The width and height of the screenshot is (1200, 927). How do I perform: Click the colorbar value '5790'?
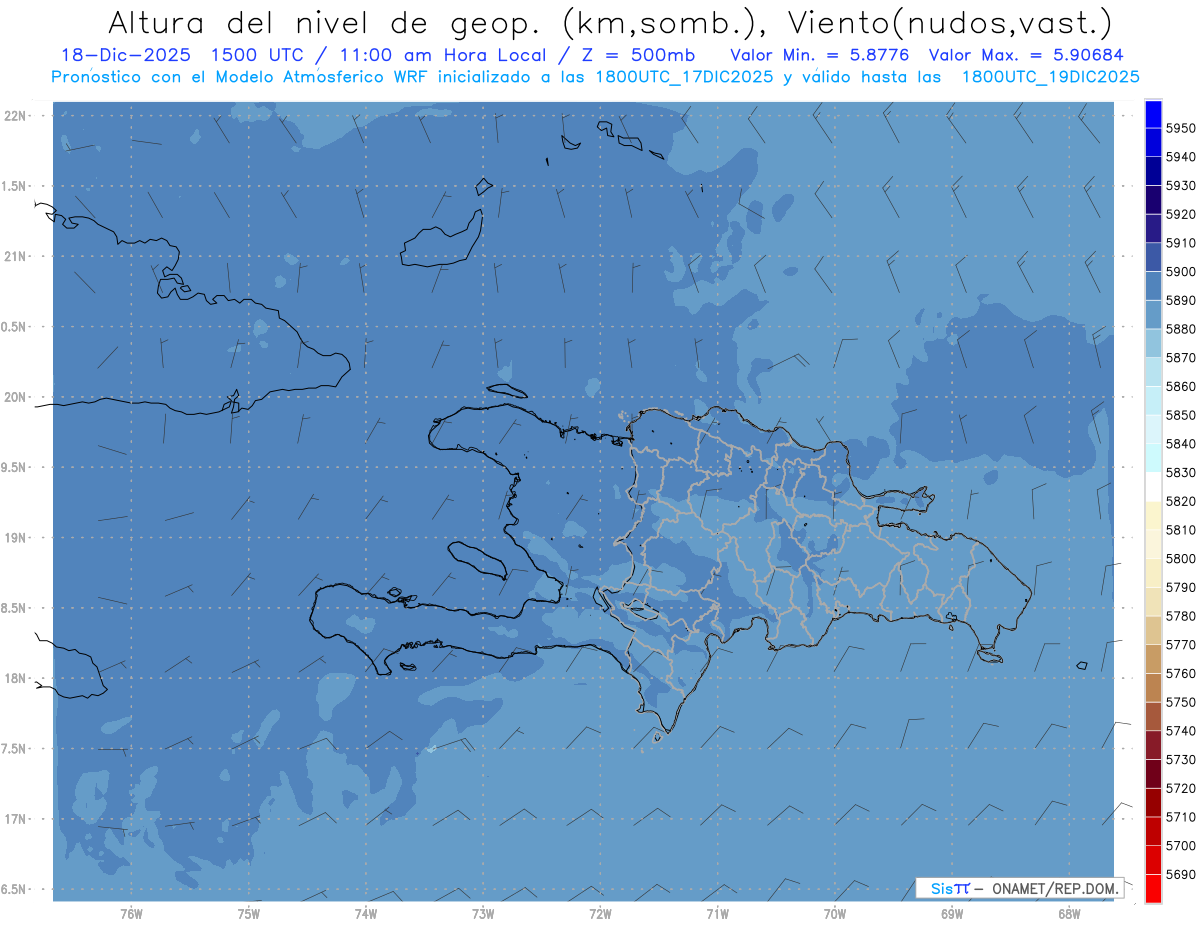(1181, 587)
